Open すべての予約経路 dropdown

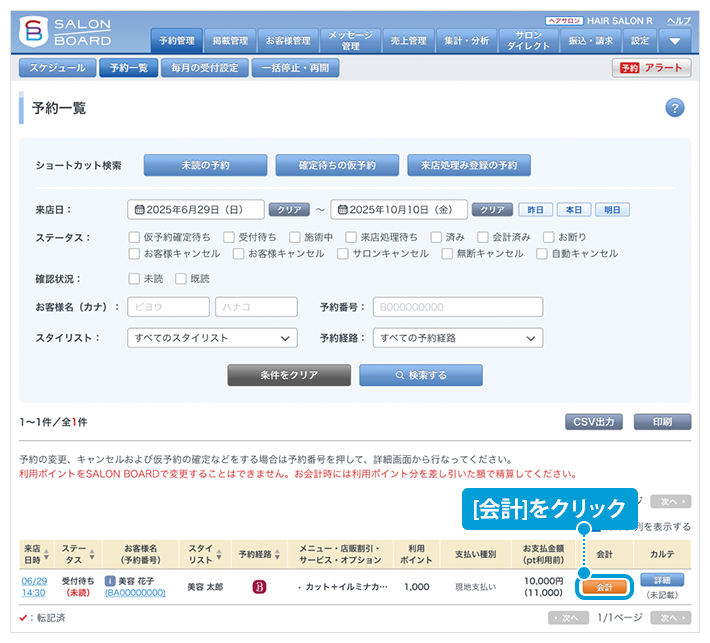click(458, 338)
